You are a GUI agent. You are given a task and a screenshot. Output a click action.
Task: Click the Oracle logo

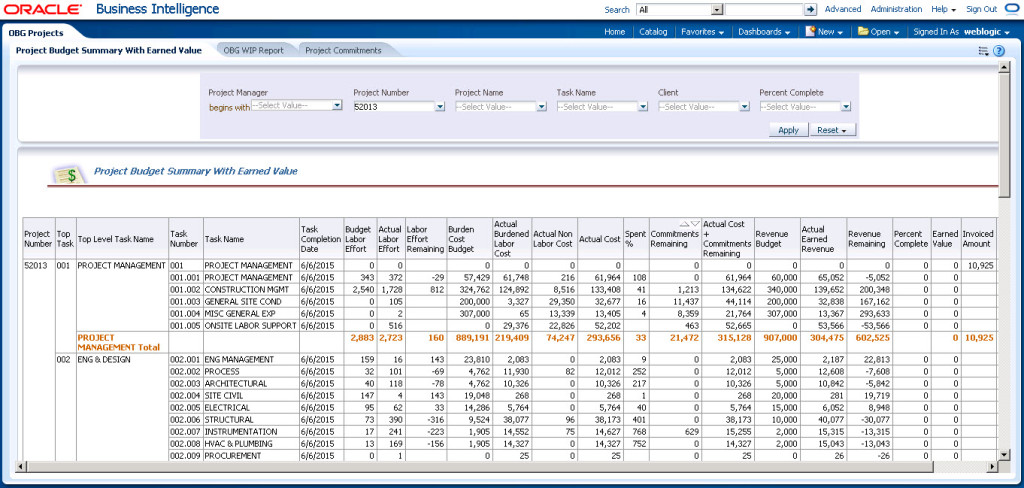click(x=43, y=10)
